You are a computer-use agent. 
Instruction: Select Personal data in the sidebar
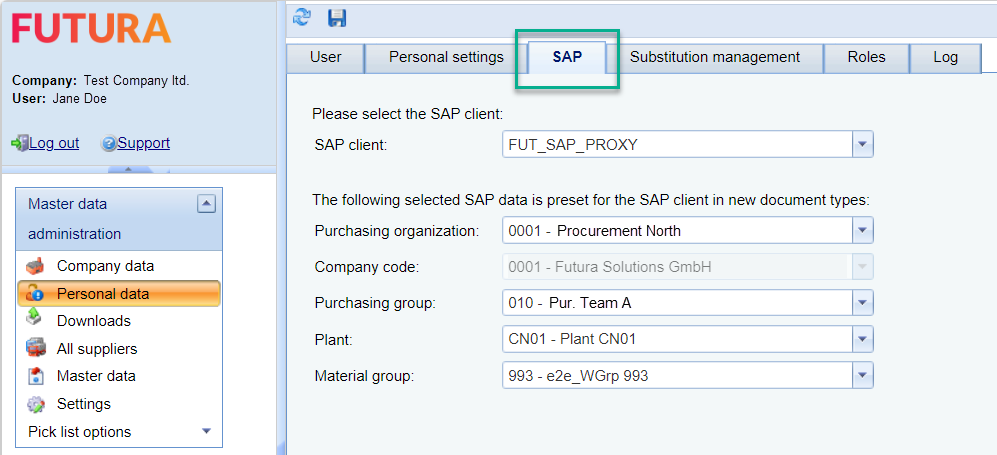click(103, 294)
